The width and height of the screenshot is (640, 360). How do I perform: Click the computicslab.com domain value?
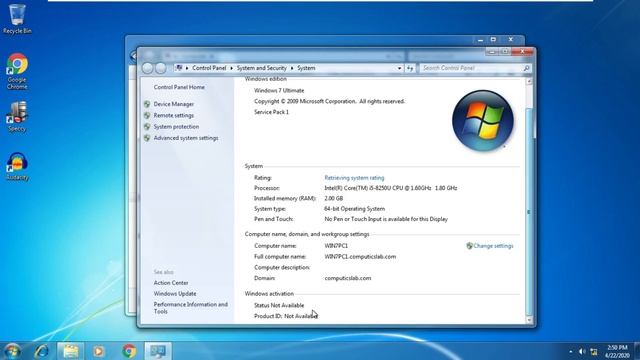coord(348,278)
